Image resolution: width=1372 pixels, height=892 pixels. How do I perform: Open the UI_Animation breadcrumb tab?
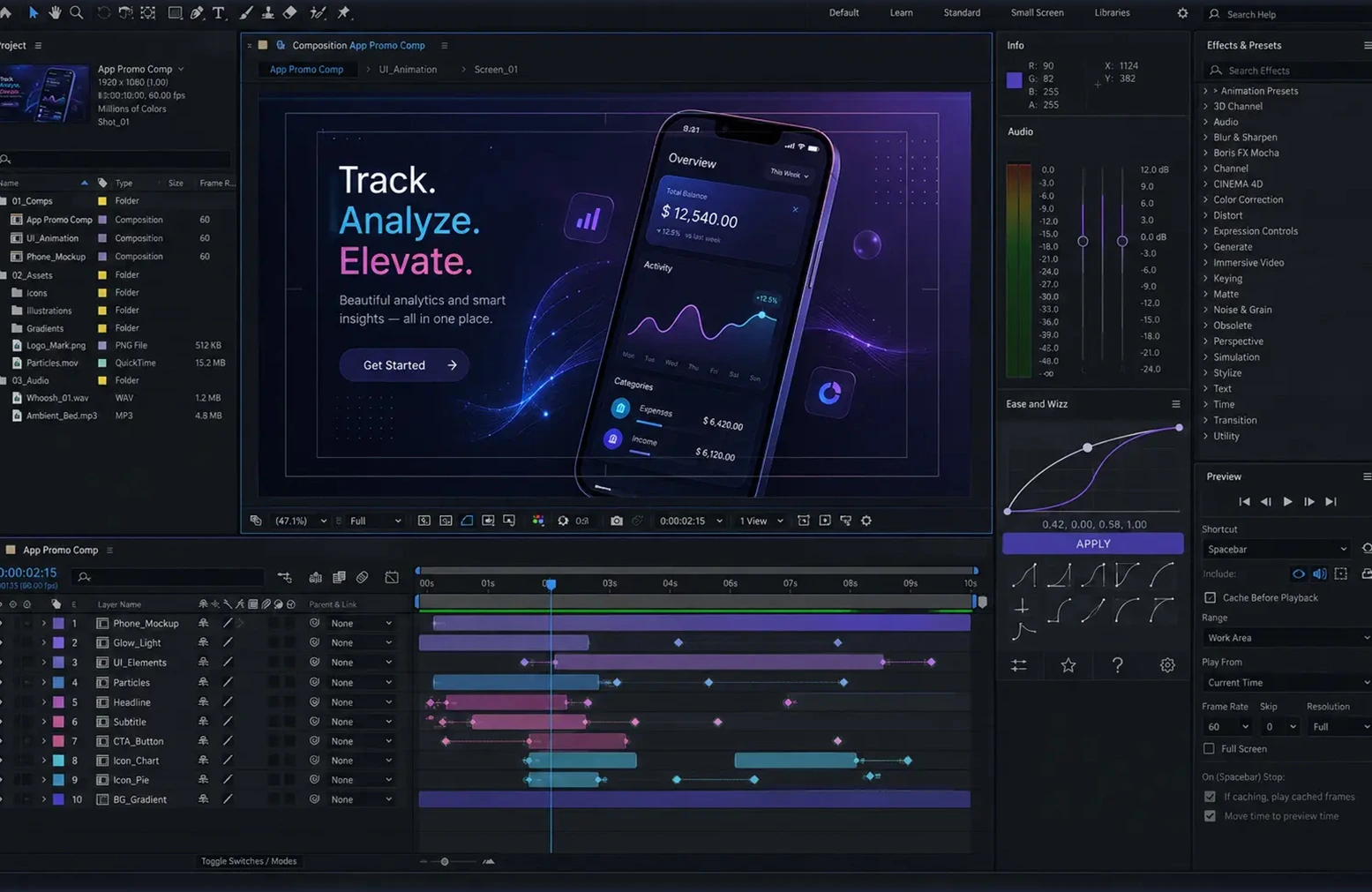coord(408,69)
